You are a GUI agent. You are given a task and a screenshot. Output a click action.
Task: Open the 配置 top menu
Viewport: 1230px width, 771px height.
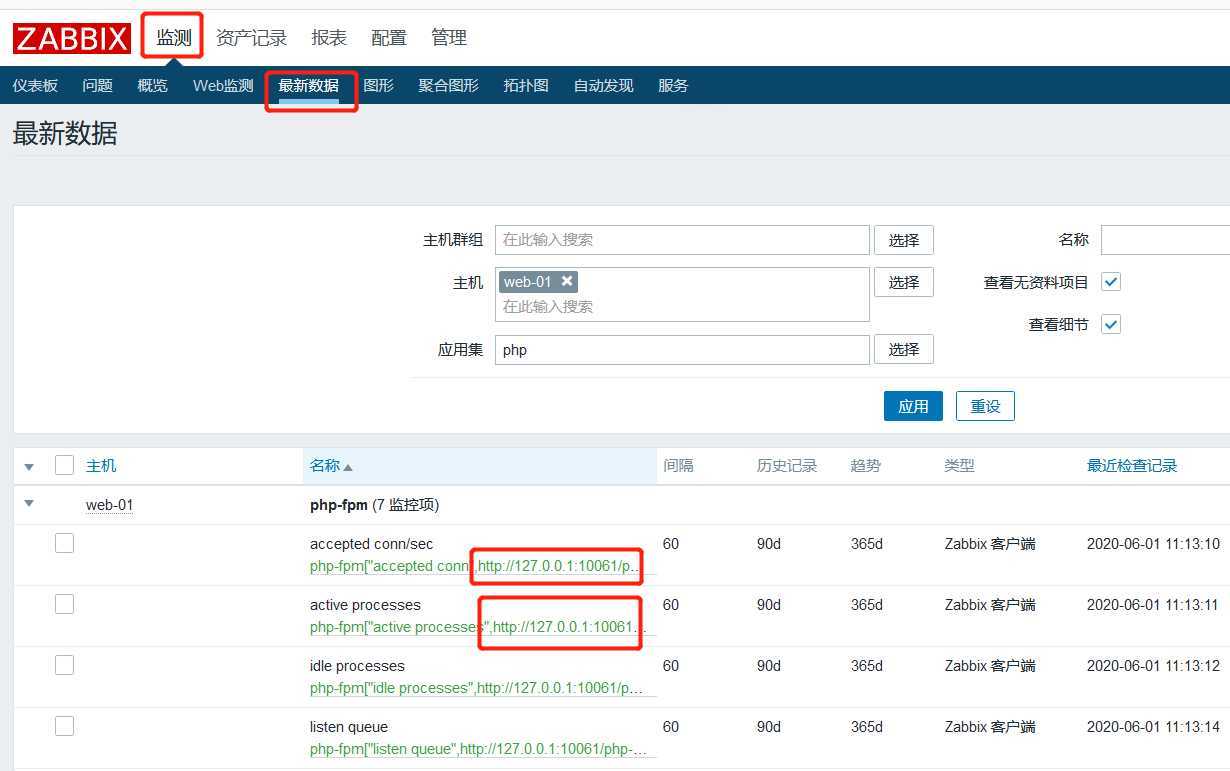pyautogui.click(x=388, y=38)
